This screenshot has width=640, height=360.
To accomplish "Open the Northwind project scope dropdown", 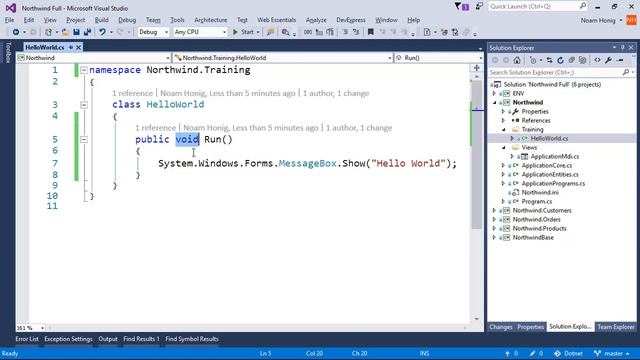I will [93, 58].
